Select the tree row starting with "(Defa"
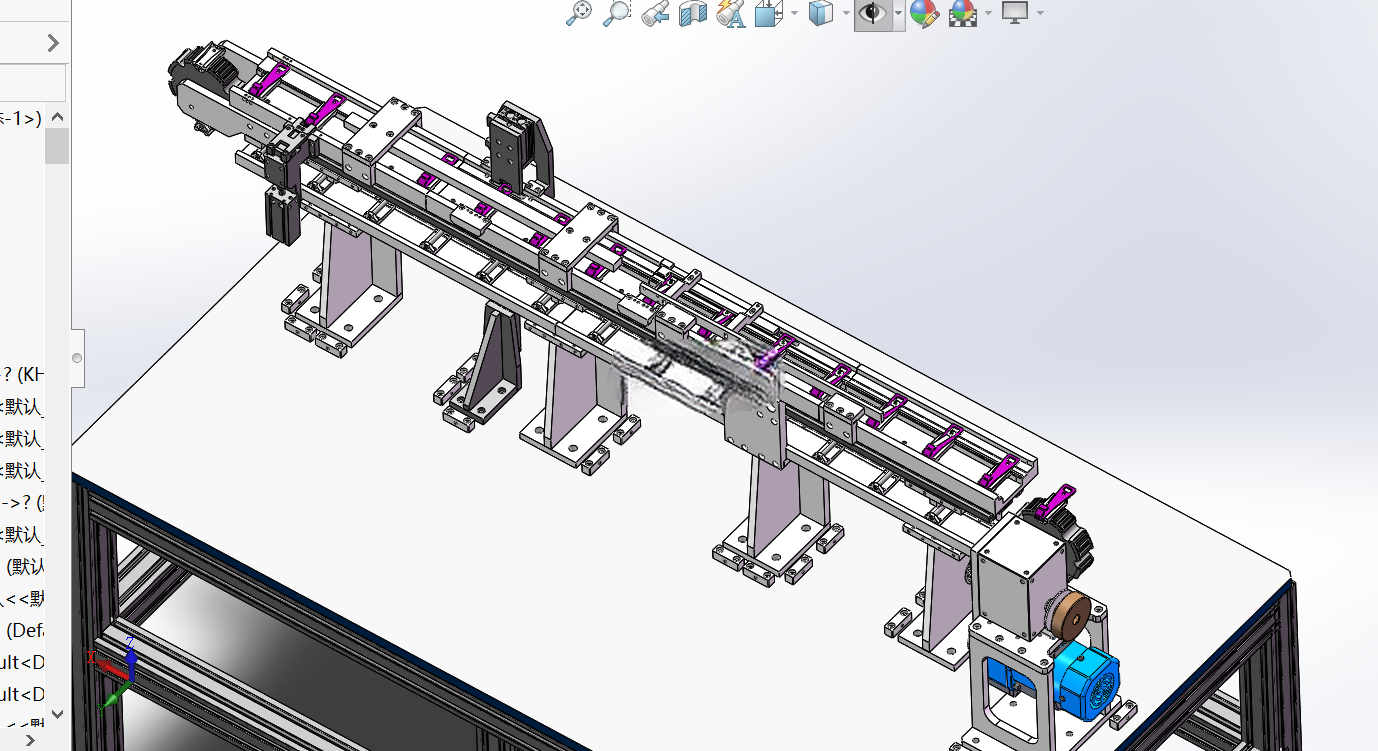The image size is (1378, 751). (x=23, y=630)
